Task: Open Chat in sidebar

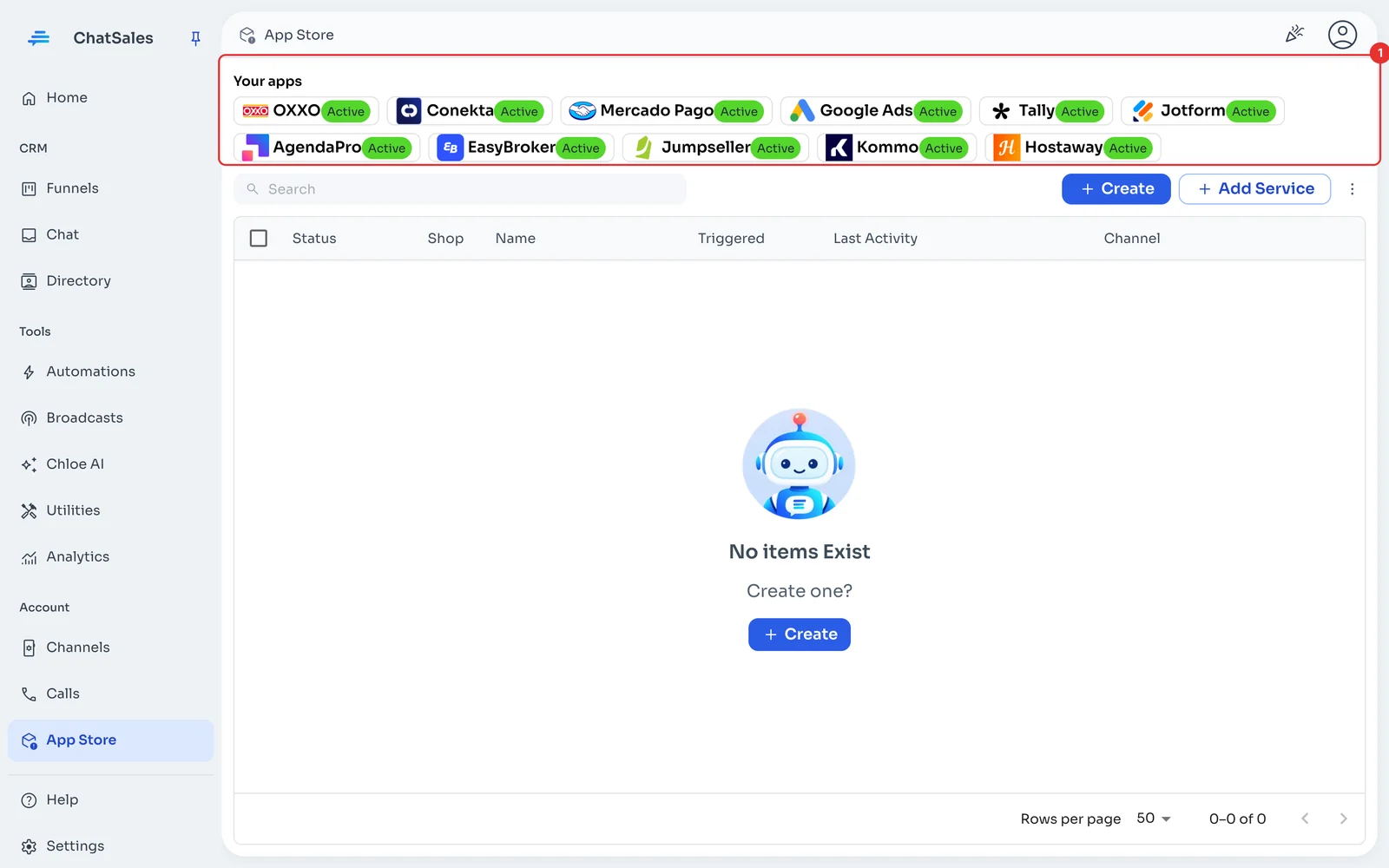Action: (110, 234)
